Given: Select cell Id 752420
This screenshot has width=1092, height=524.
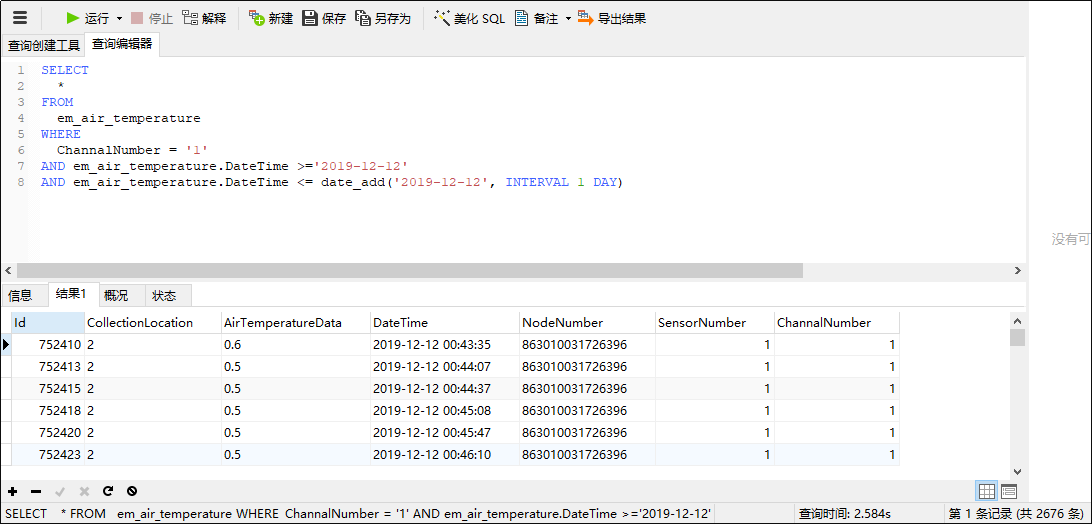Looking at the screenshot, I should [x=47, y=433].
